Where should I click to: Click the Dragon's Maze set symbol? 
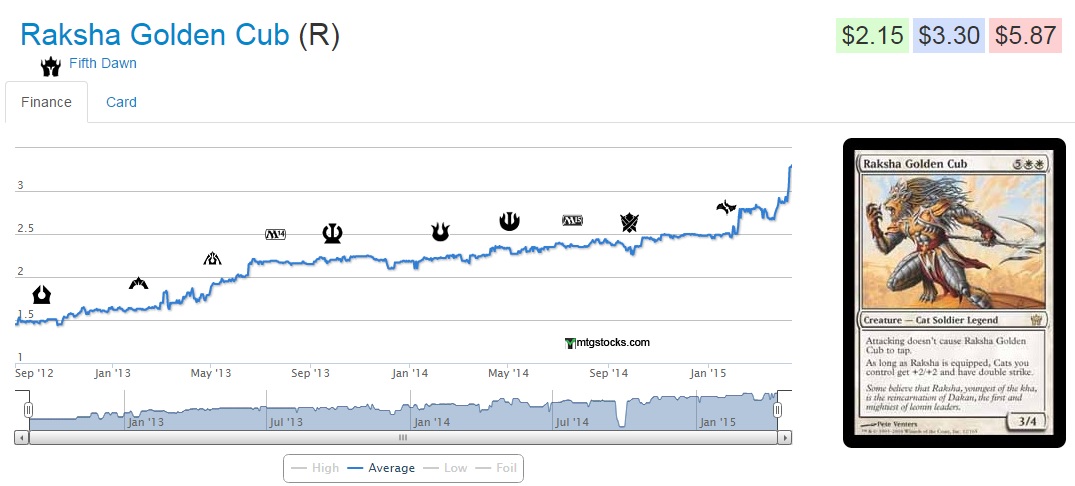pos(212,259)
